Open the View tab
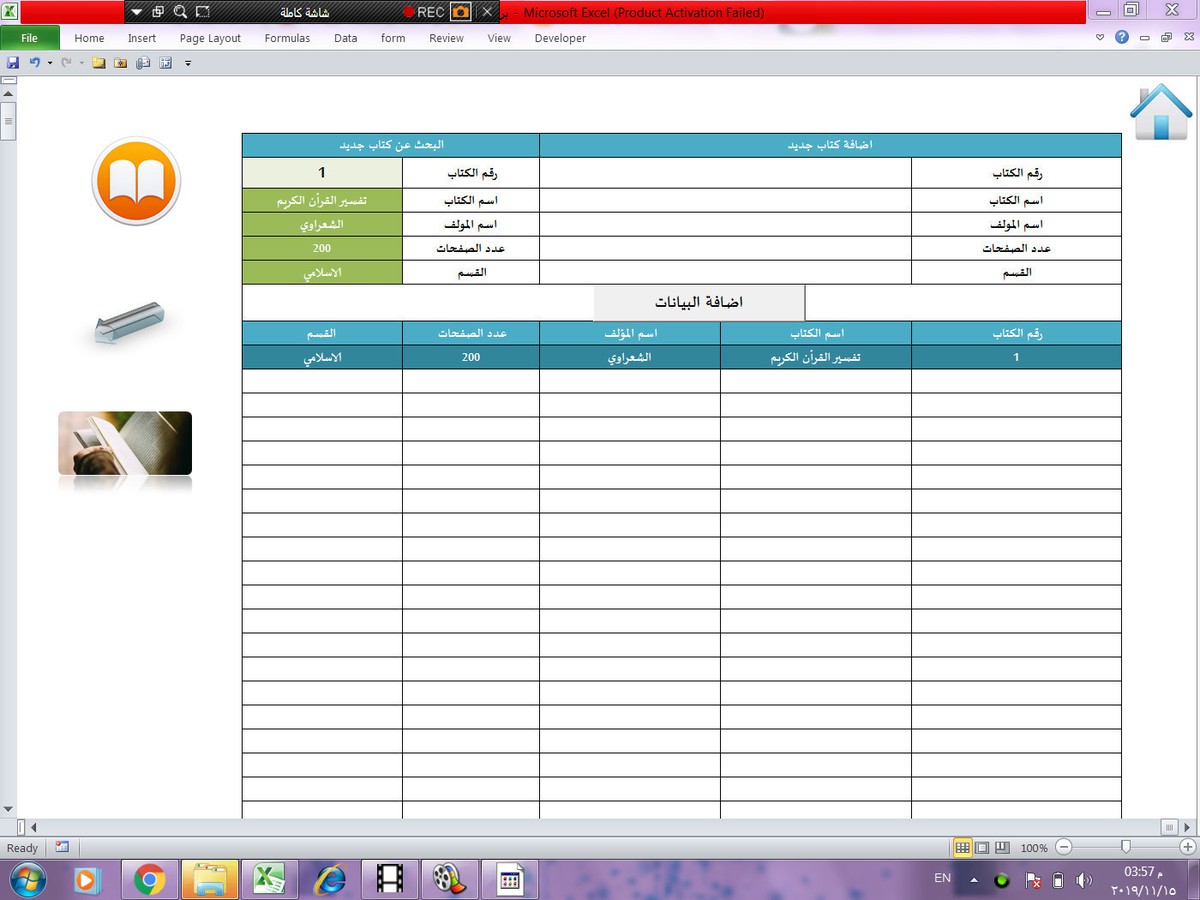Viewport: 1200px width, 900px height. pyautogui.click(x=499, y=38)
